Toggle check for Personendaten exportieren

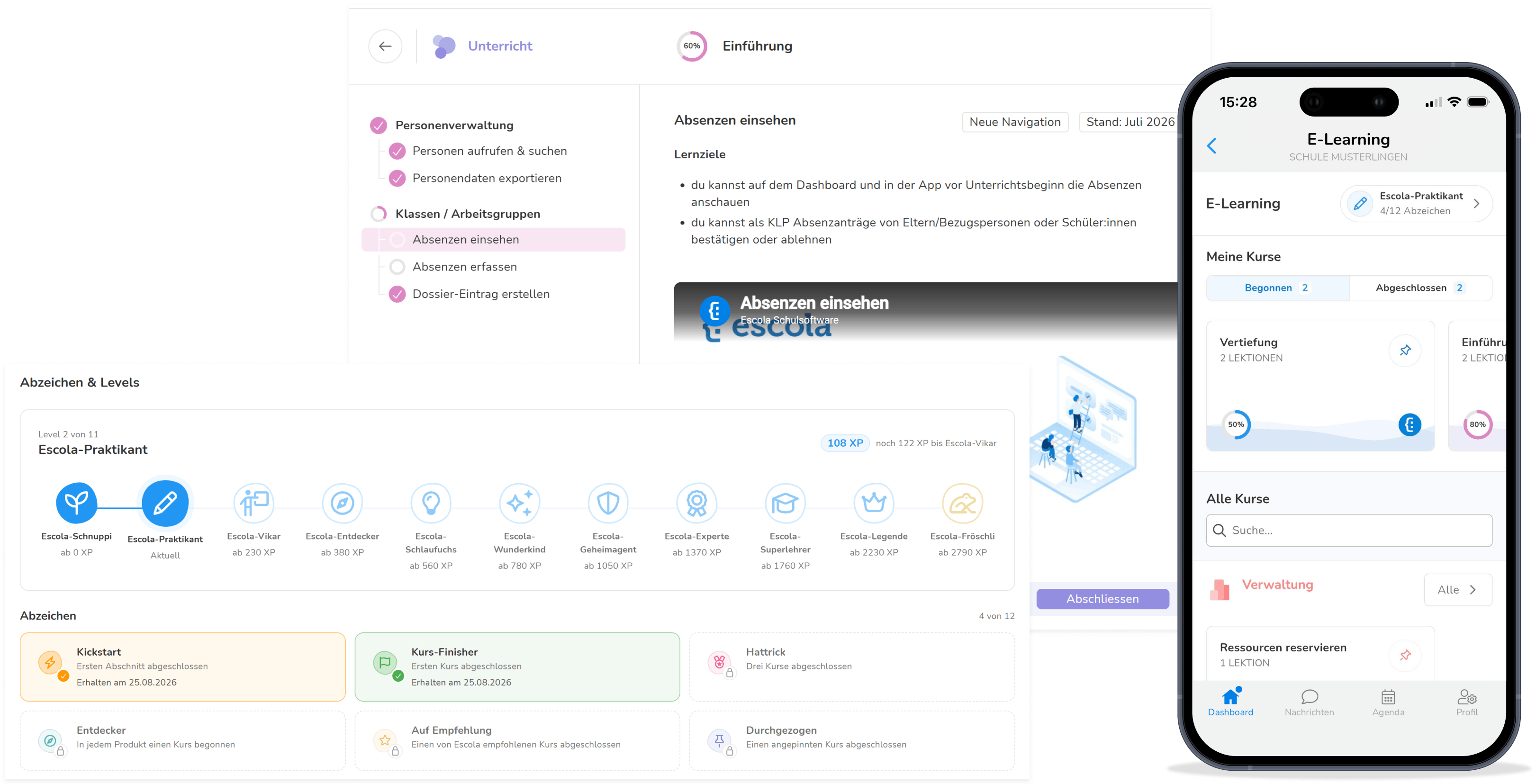[397, 178]
